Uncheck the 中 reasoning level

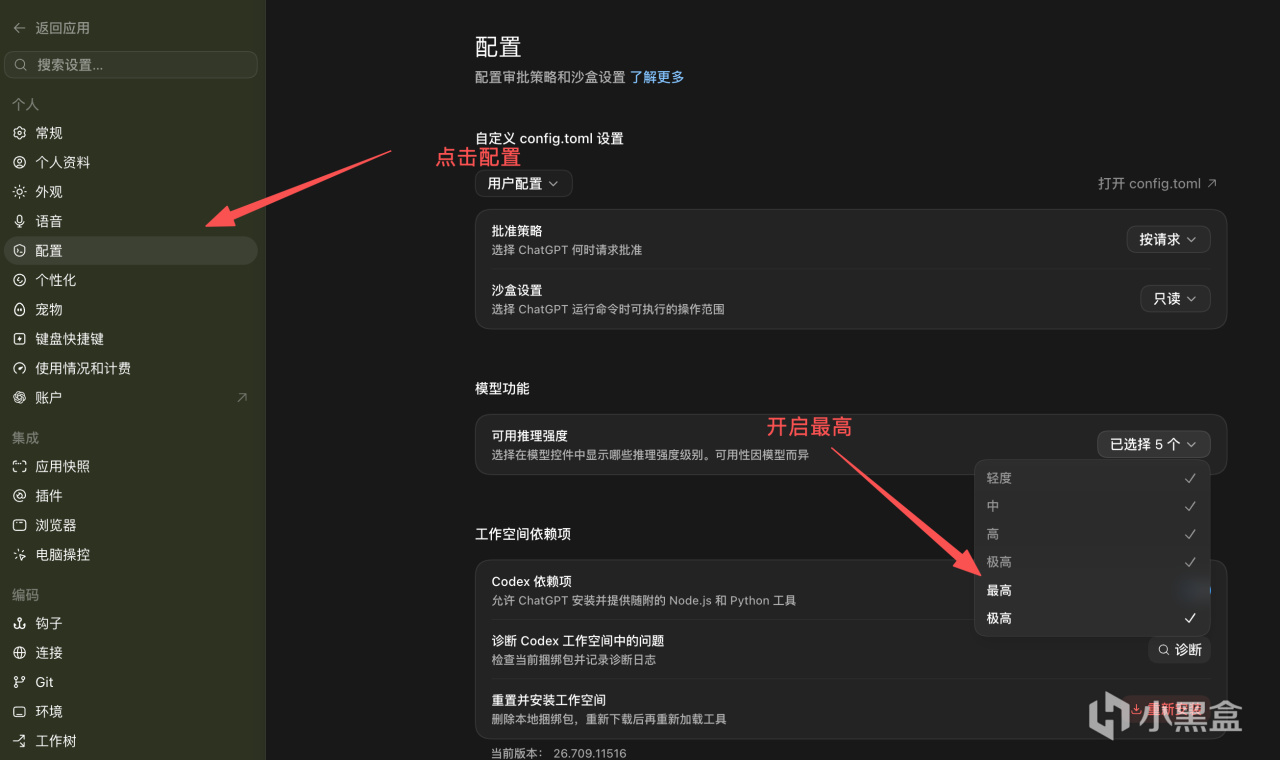[1092, 506]
